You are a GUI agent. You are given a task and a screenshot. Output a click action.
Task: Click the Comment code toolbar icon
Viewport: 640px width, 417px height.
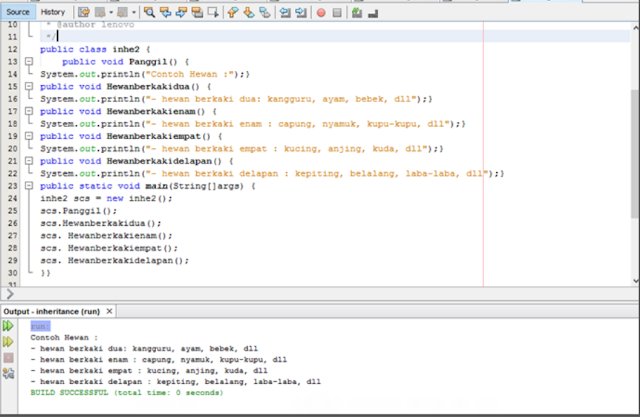(357, 13)
